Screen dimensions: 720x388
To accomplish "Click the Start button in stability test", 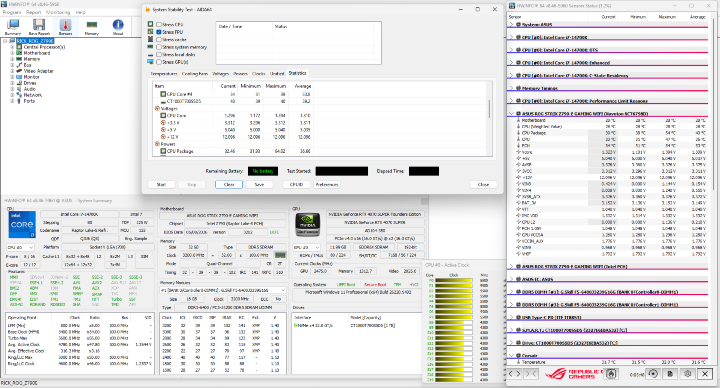I will pos(161,185).
